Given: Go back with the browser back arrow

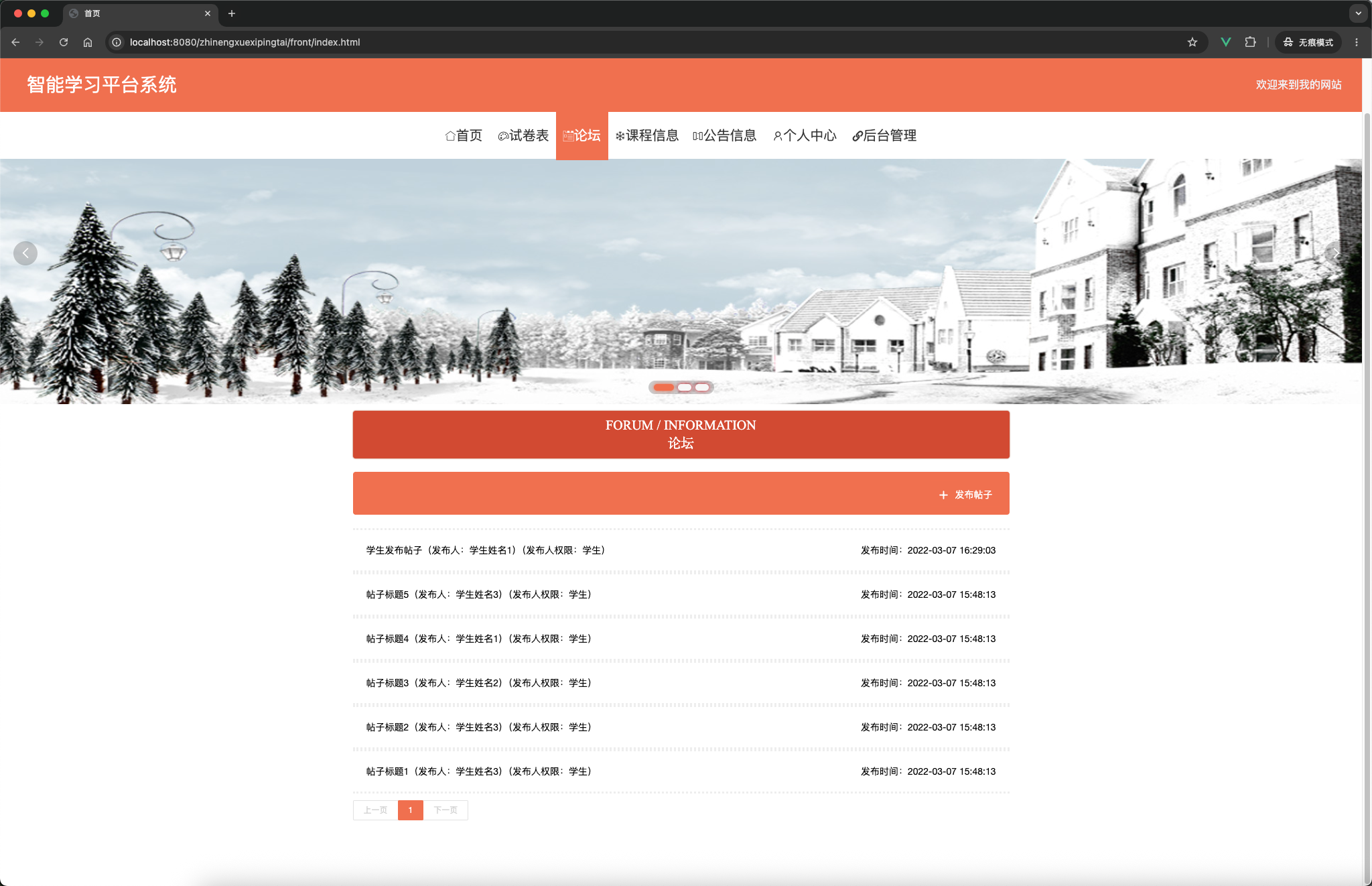Looking at the screenshot, I should point(15,42).
